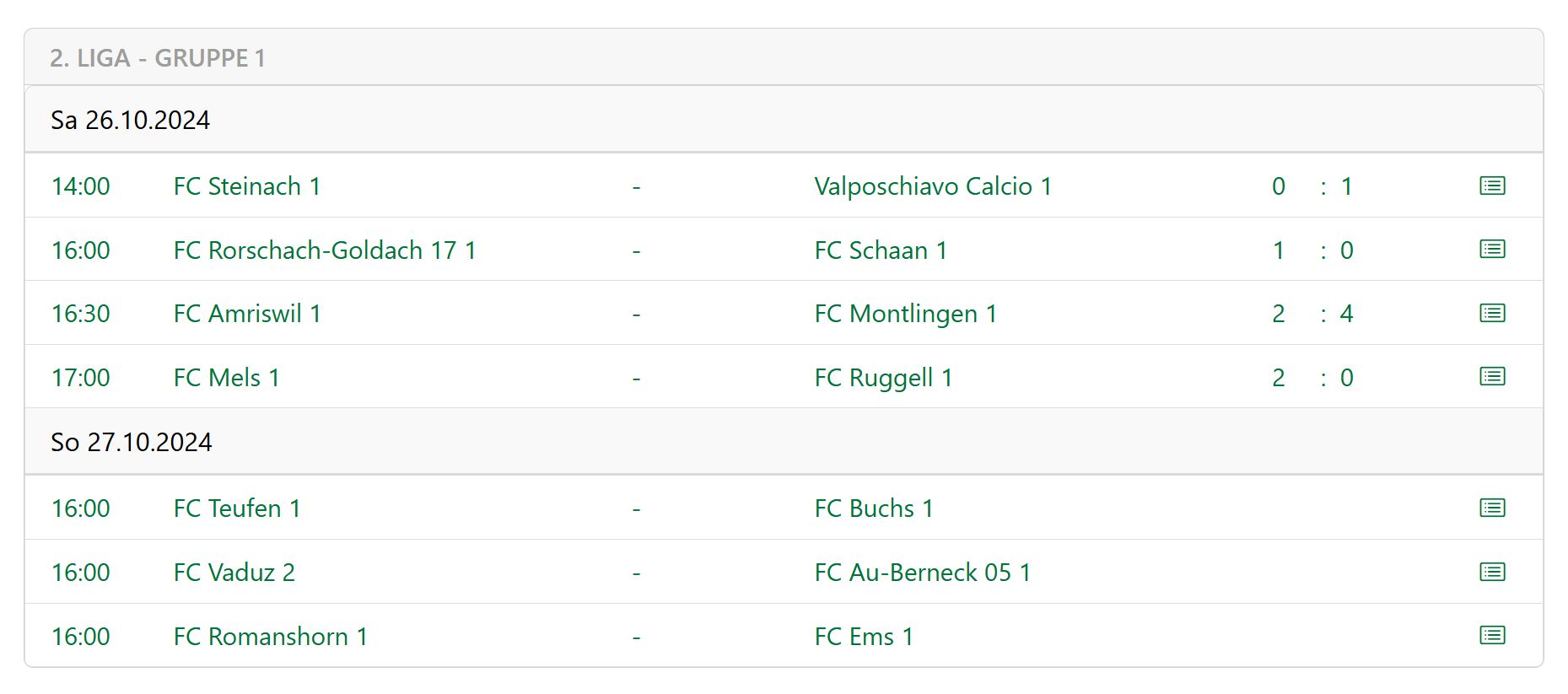Open FC Ems 1 team link
Screen dimensions: 1568x694
coord(864,637)
